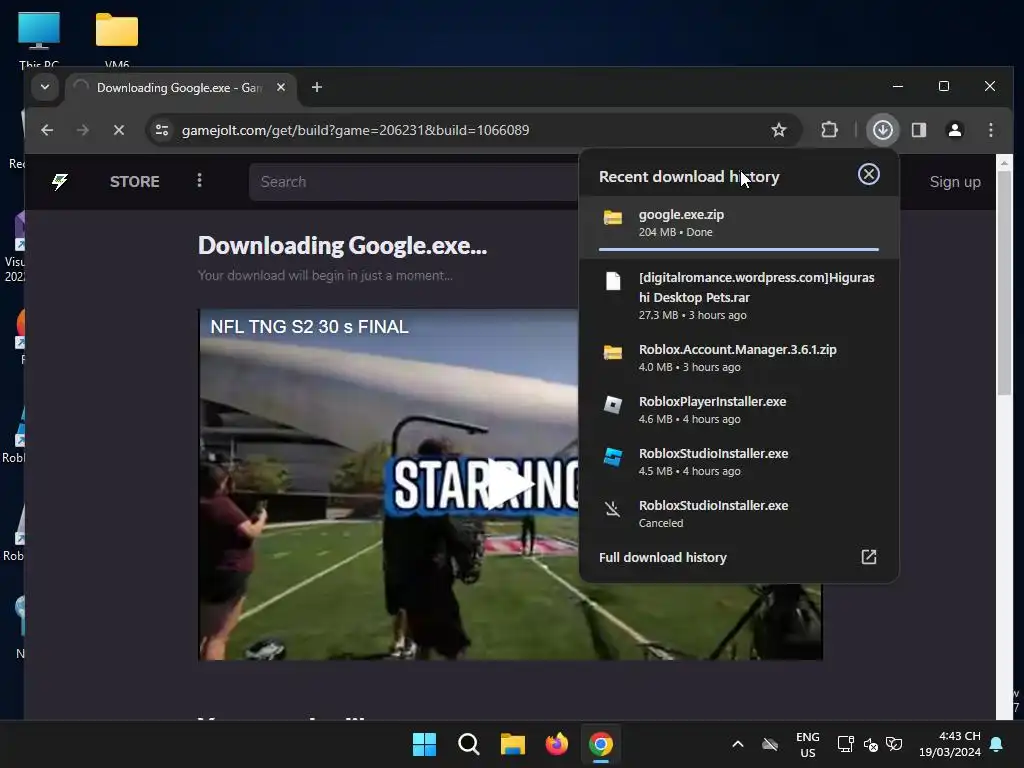Toggle the Chrome downloads button
This screenshot has width=1024, height=768.
click(883, 130)
